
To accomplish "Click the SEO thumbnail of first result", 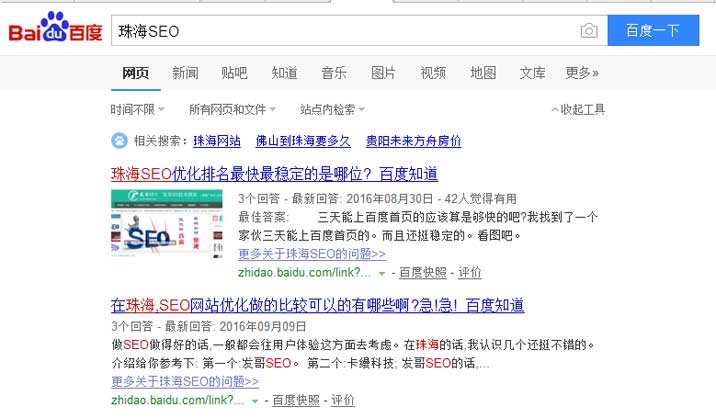I will (167, 223).
